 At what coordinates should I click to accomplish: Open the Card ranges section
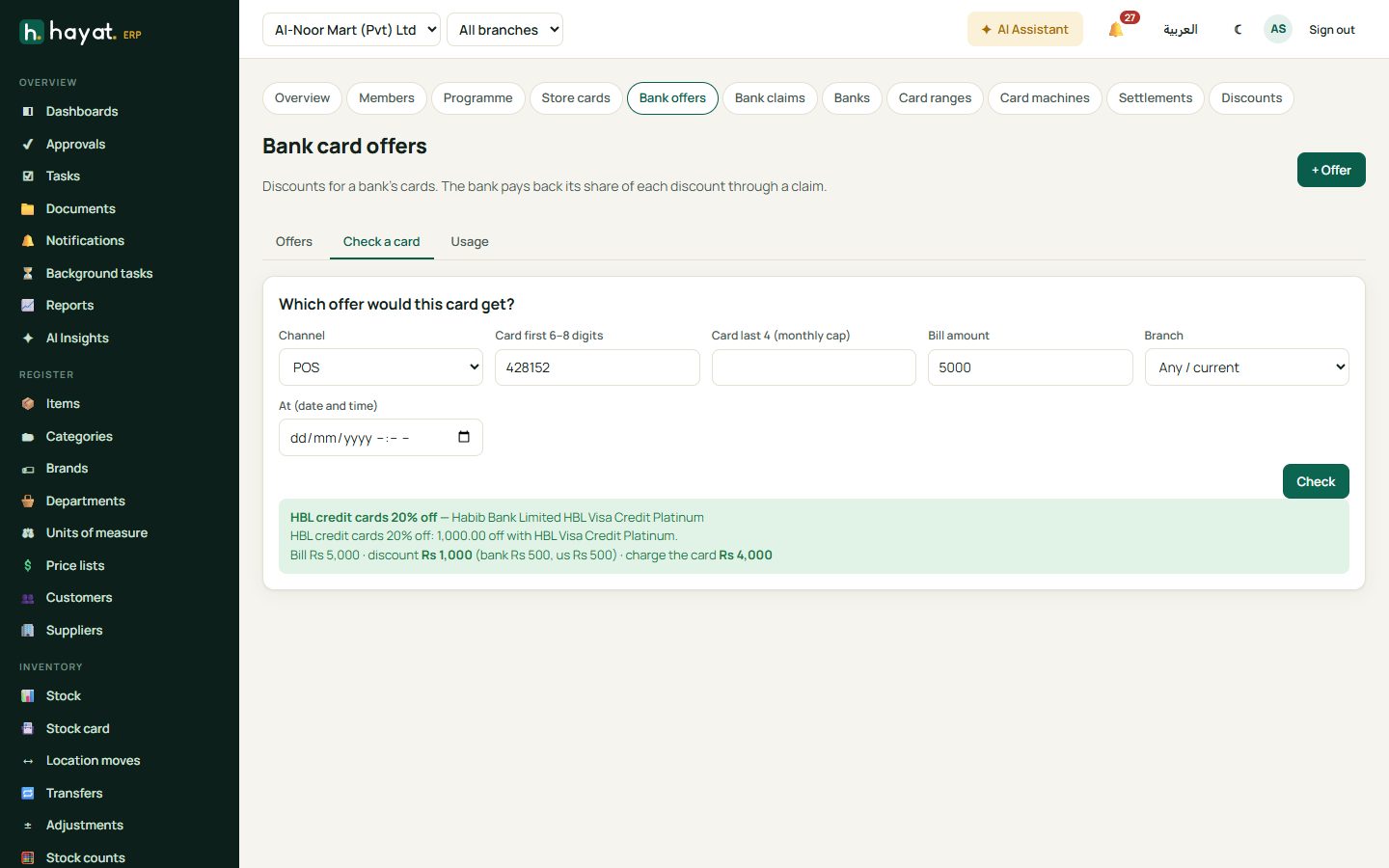point(935,98)
